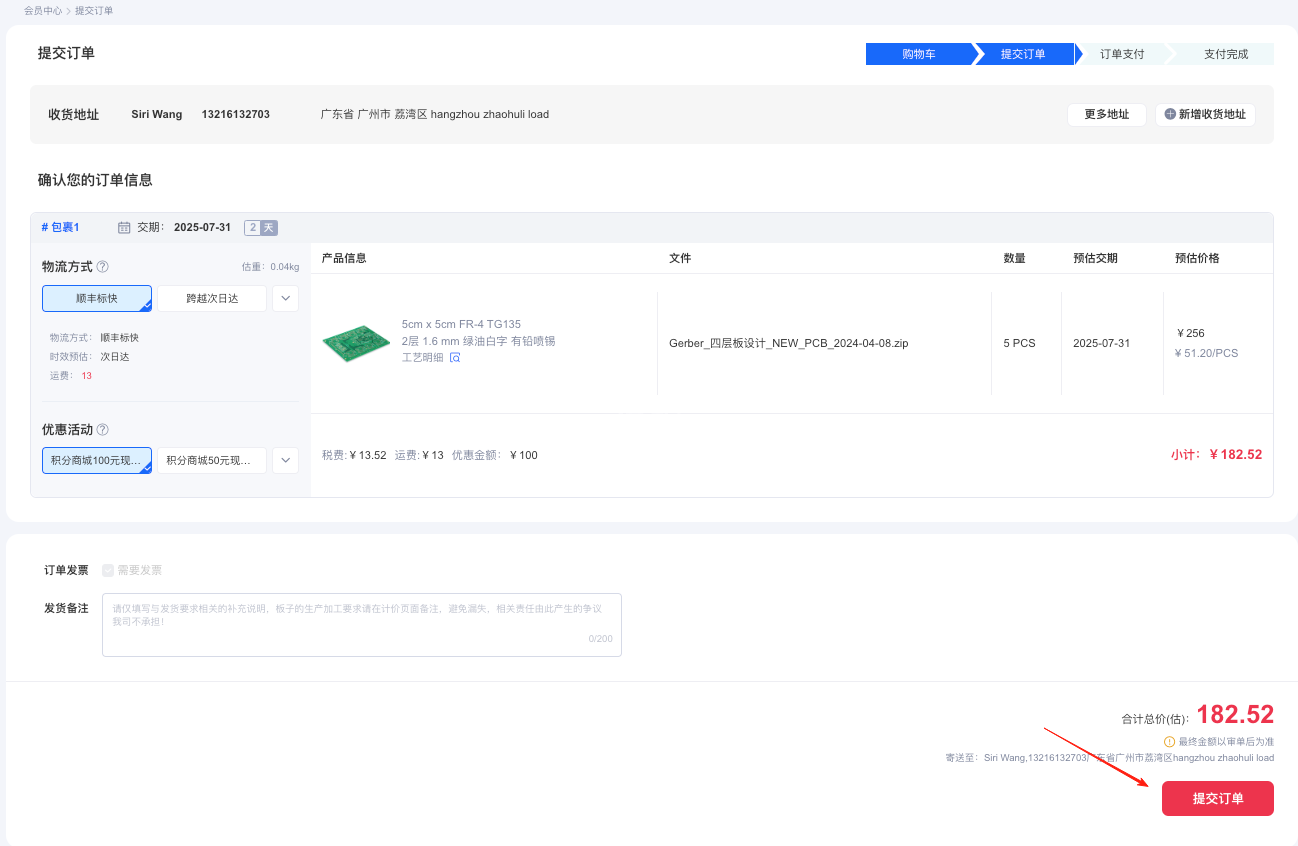This screenshot has height=846, width=1298.
Task: Select the 积分商城100元 coupon option
Action: tap(96, 460)
